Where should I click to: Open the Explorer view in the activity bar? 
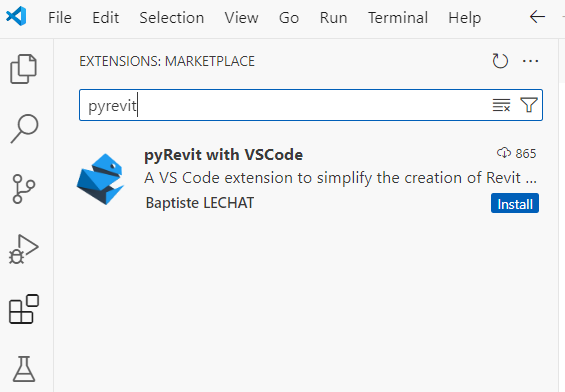(x=23, y=69)
